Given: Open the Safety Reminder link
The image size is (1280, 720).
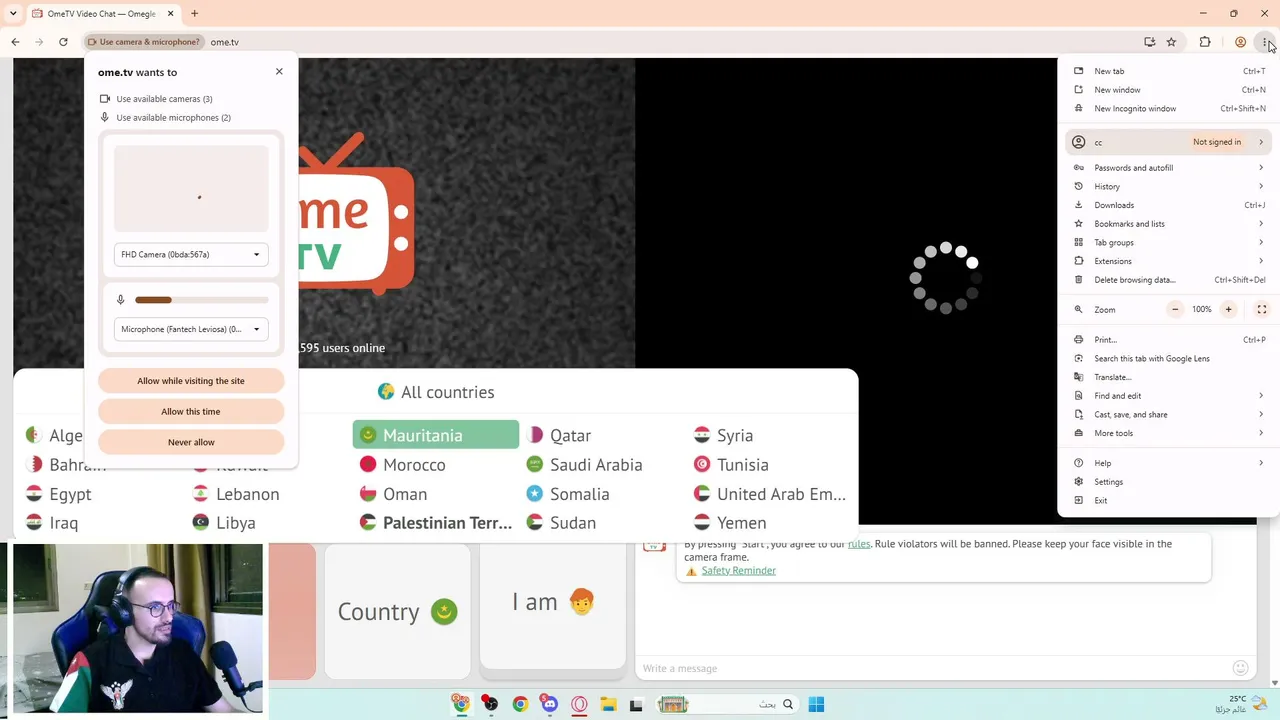Looking at the screenshot, I should pyautogui.click(x=738, y=571).
